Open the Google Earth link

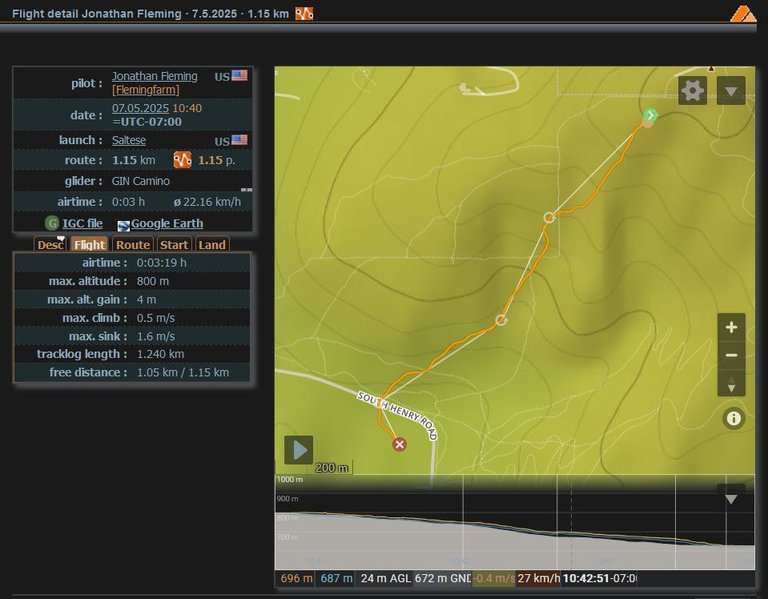[167, 223]
